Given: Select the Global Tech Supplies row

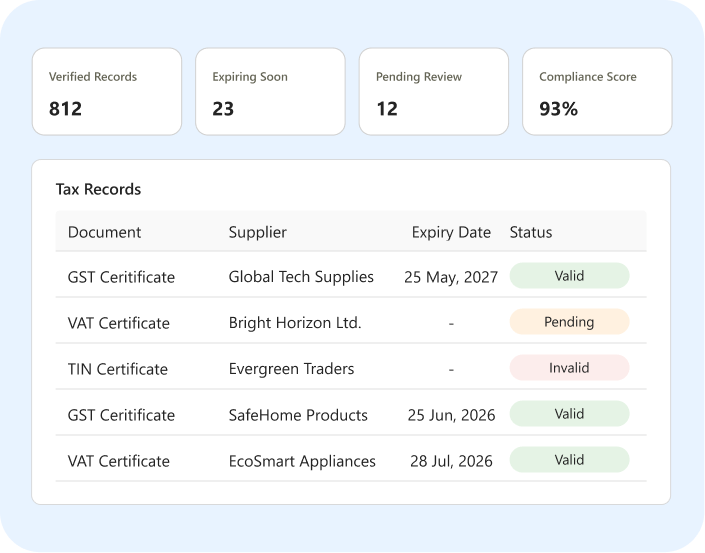Looking at the screenshot, I should click(351, 275).
